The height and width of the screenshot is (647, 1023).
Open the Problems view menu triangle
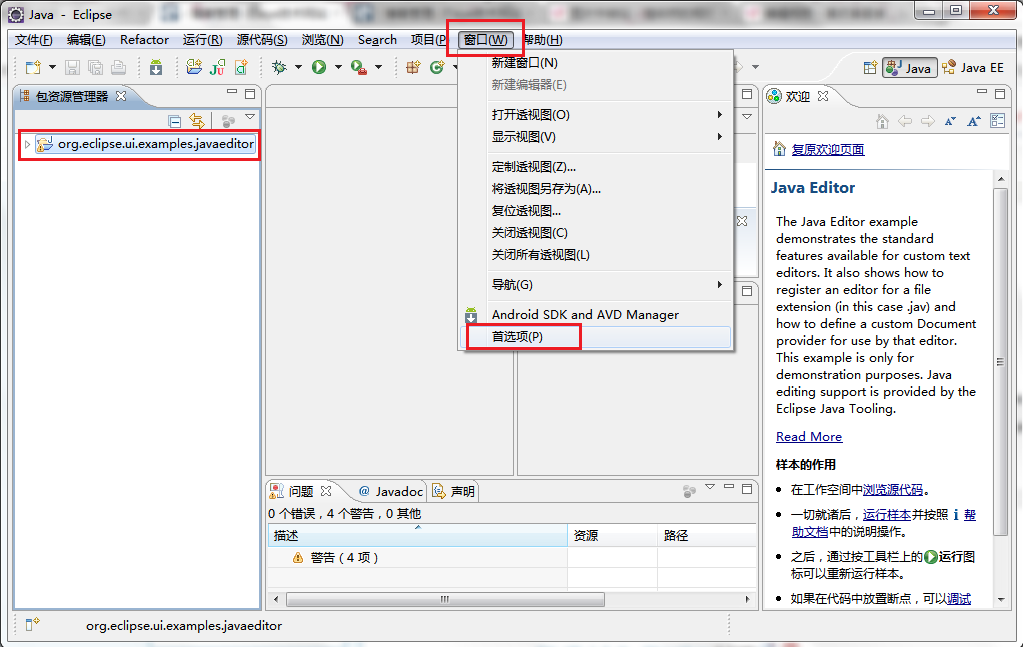point(710,487)
